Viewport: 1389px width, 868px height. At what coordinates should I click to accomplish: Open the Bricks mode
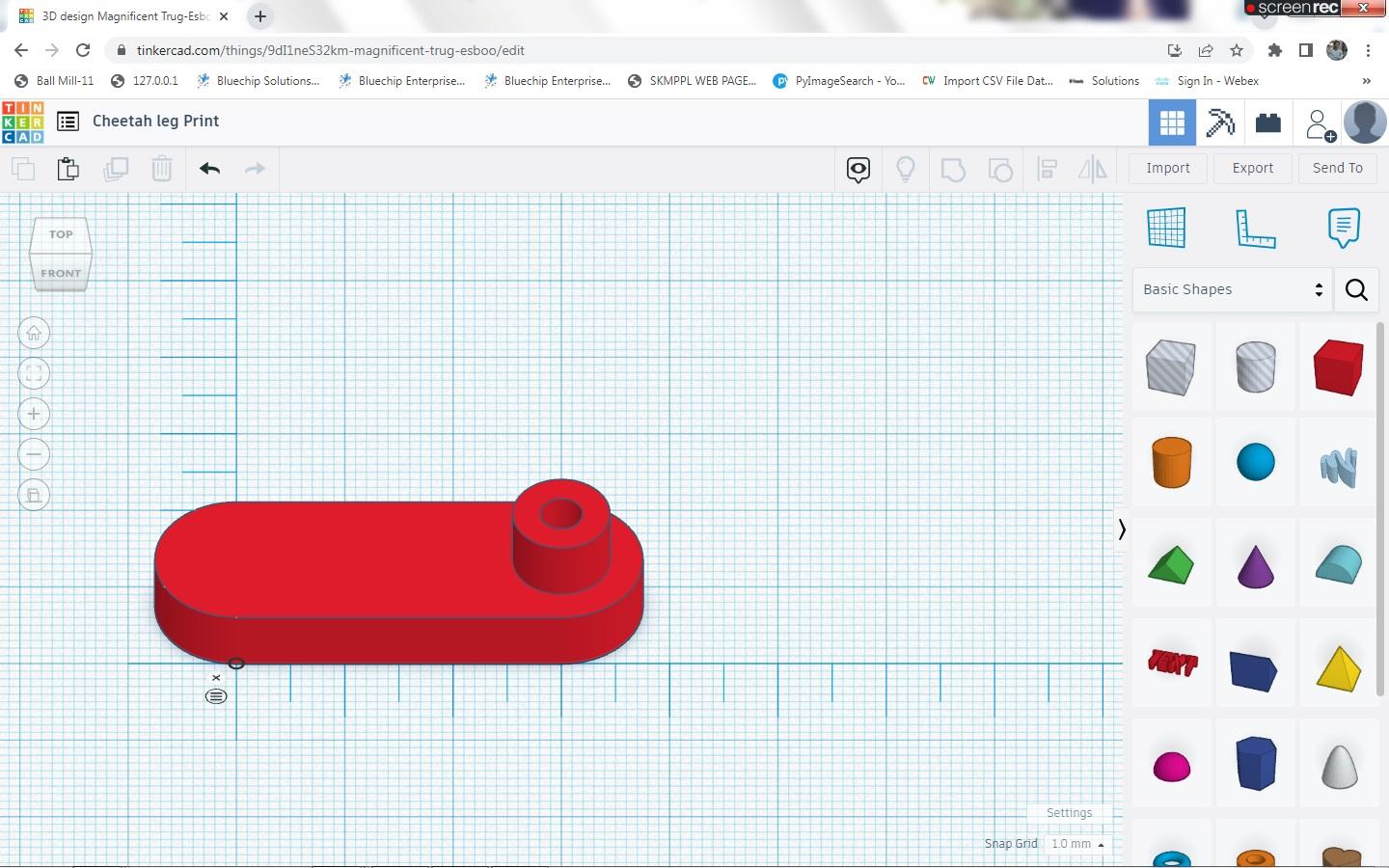[1268, 122]
